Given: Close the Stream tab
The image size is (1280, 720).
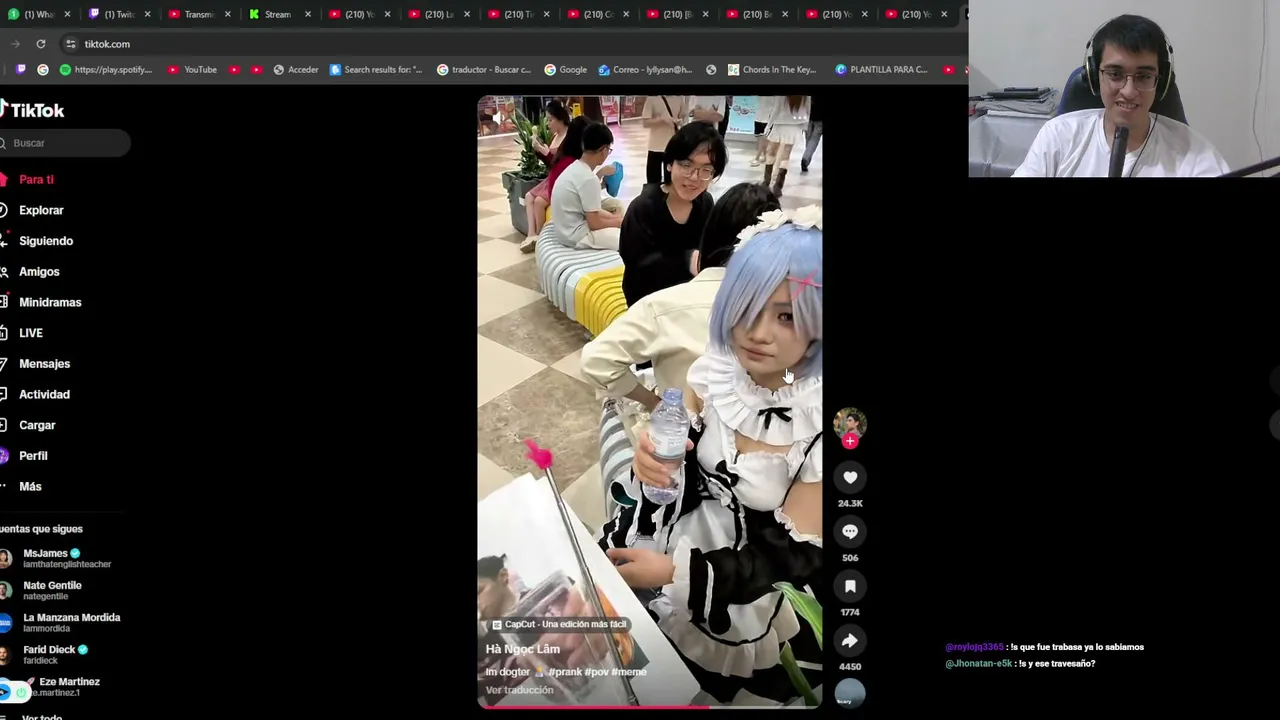Looking at the screenshot, I should coord(307,14).
